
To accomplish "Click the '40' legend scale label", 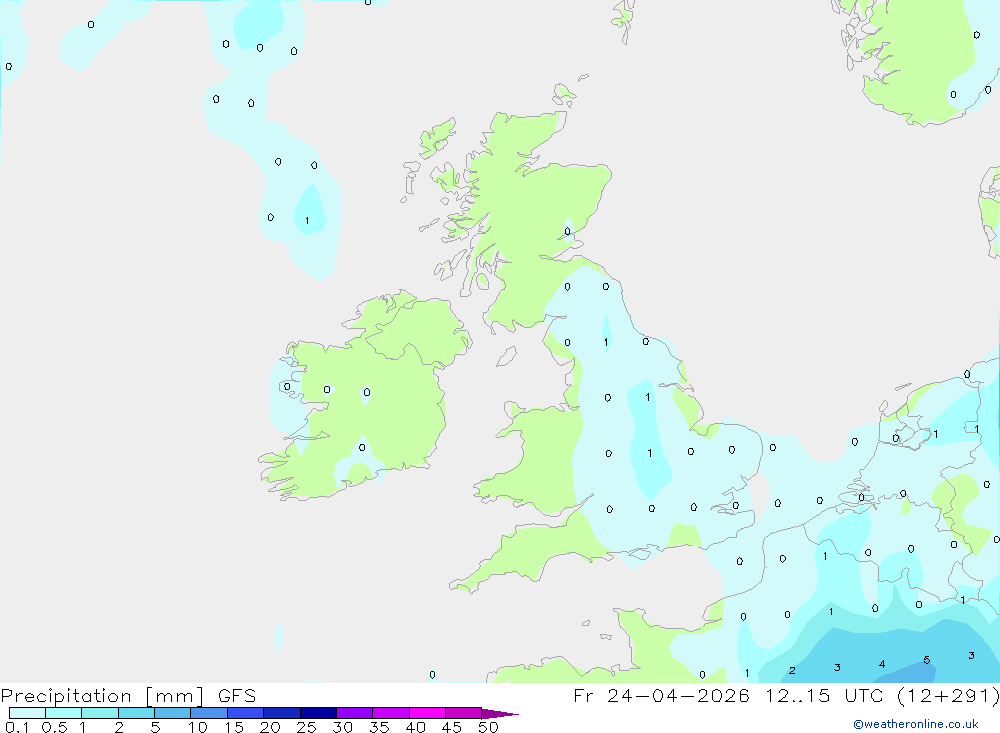I will pos(416,727).
